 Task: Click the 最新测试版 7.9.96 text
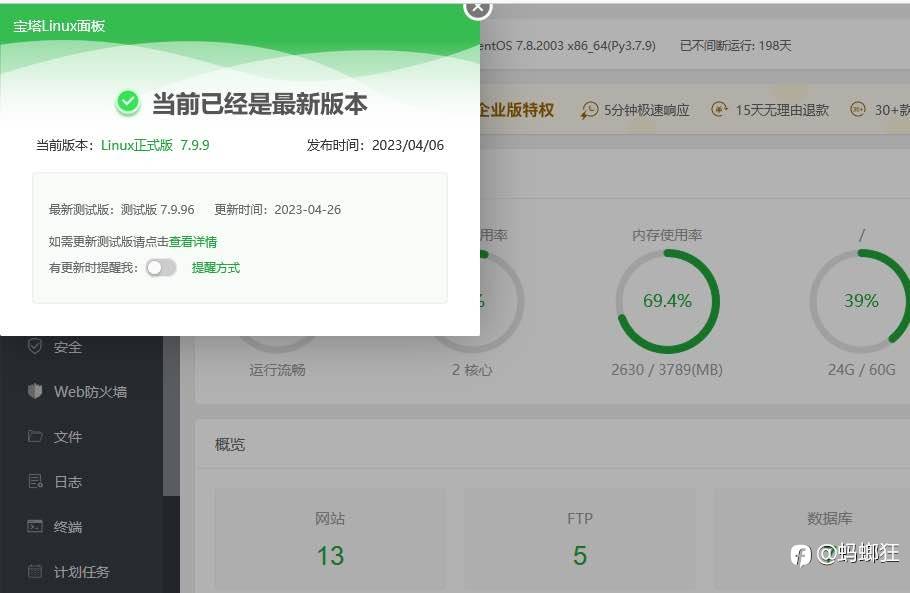coord(121,209)
